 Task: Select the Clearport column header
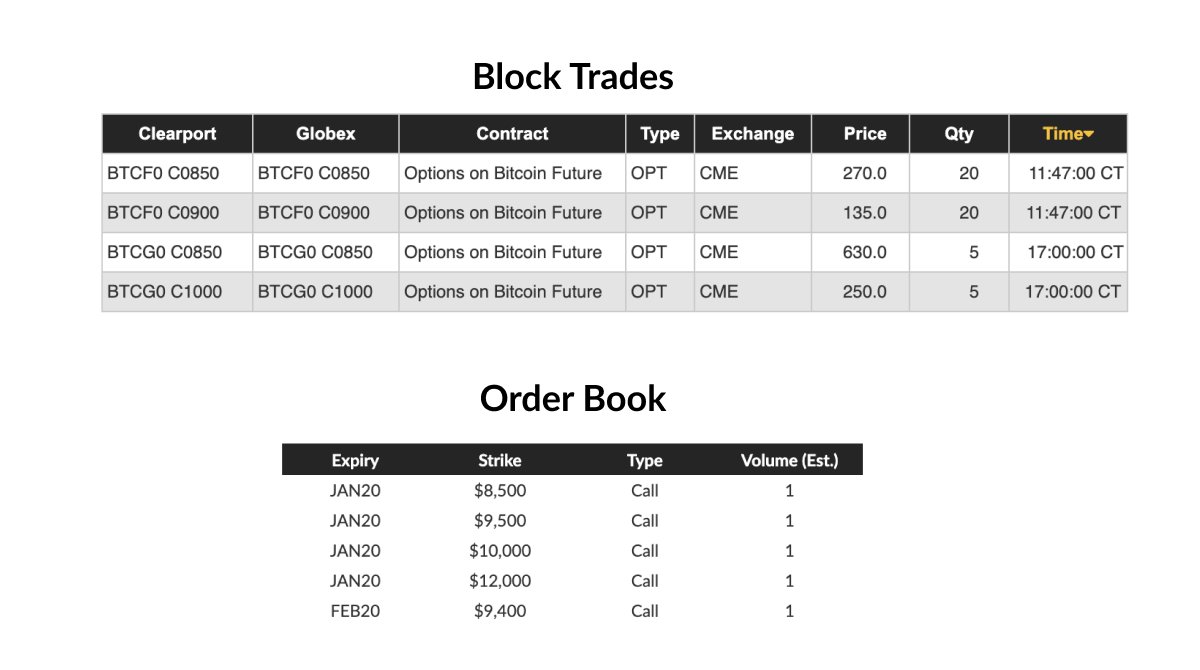(x=177, y=134)
